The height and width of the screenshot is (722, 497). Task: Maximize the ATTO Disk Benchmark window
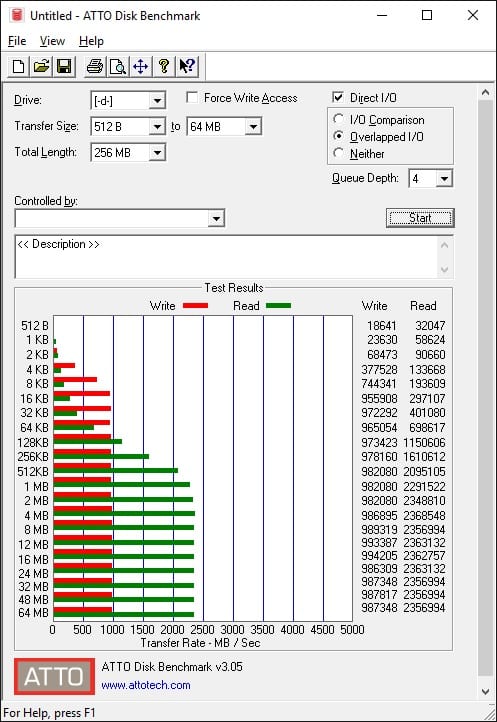(427, 15)
